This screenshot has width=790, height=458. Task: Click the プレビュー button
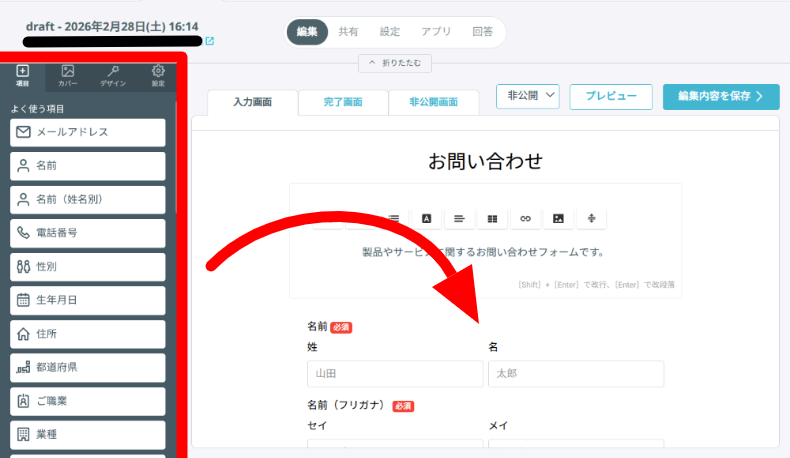click(611, 96)
